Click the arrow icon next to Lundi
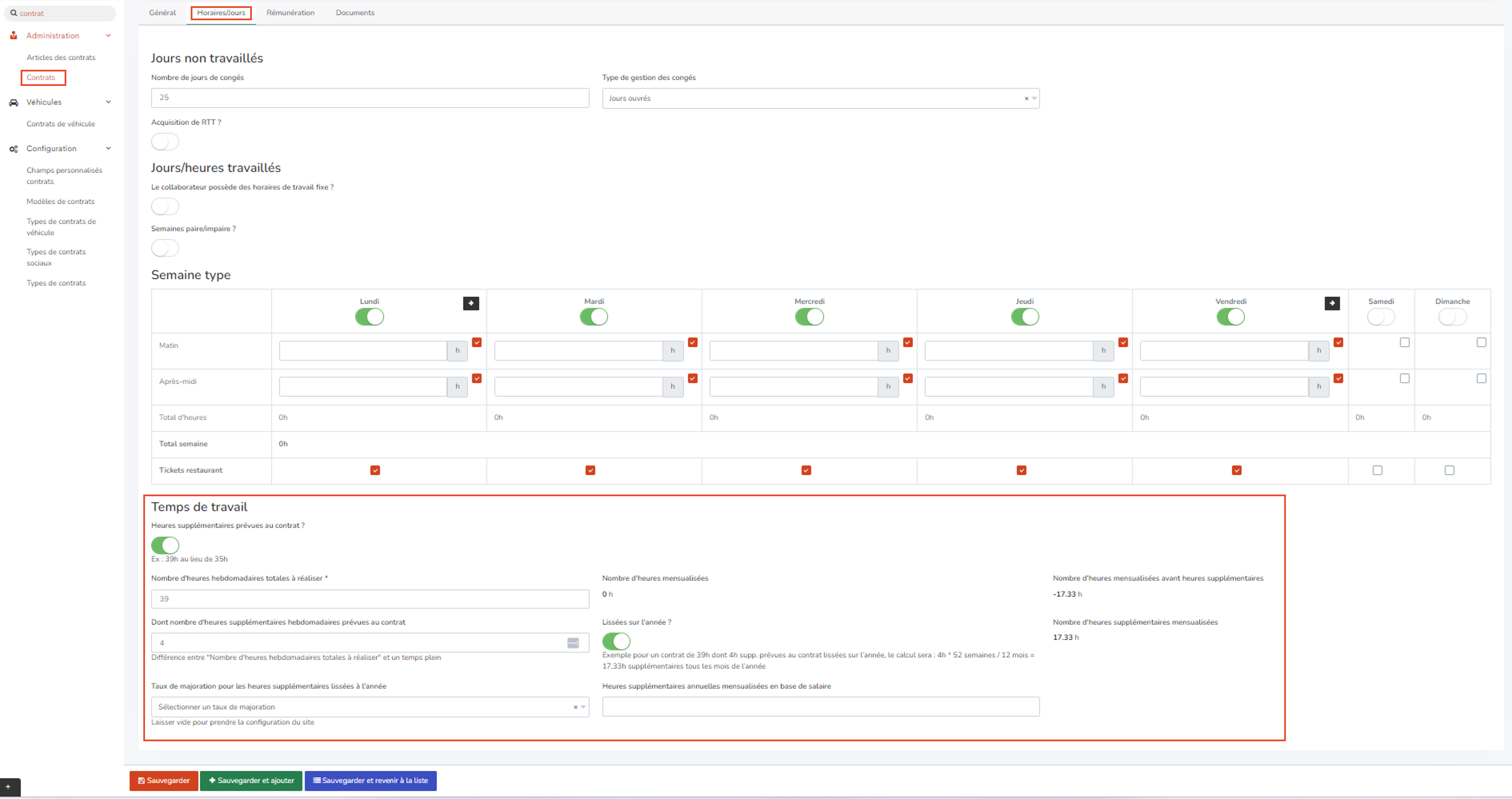 tap(471, 303)
